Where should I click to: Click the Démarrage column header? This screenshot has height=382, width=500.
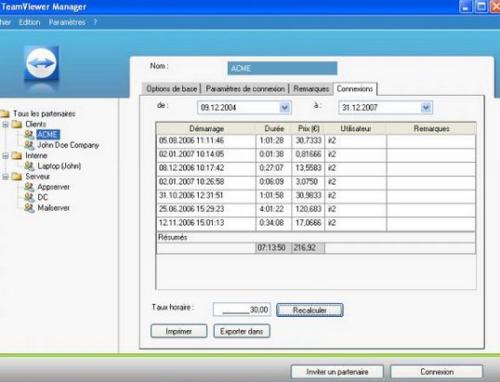pos(206,128)
